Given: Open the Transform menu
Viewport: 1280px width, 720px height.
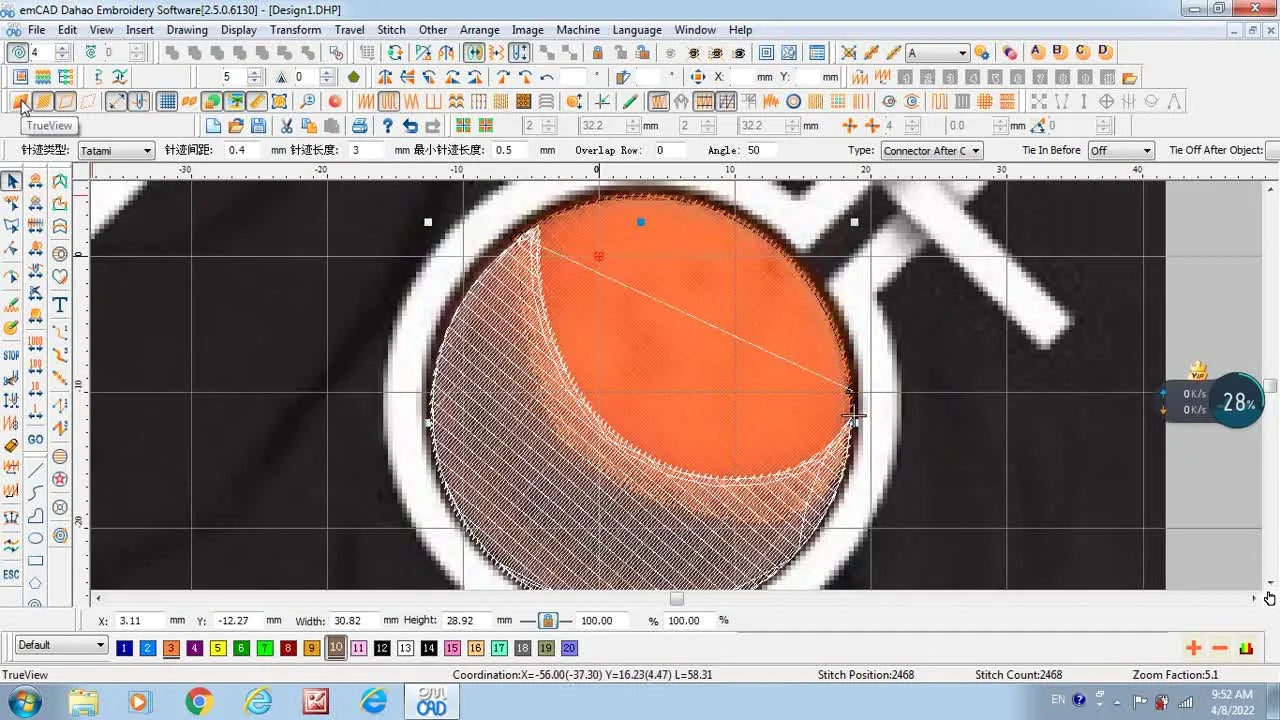Looking at the screenshot, I should click(295, 29).
